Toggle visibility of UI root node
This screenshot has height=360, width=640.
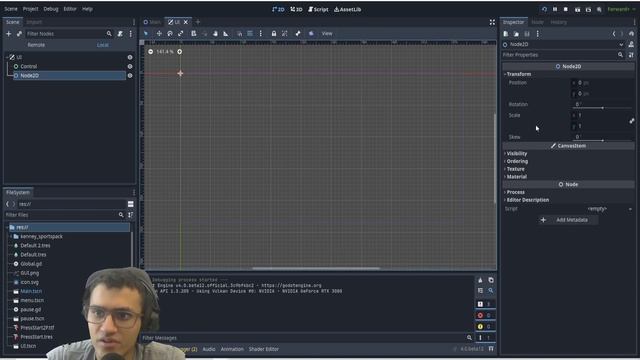pos(130,58)
